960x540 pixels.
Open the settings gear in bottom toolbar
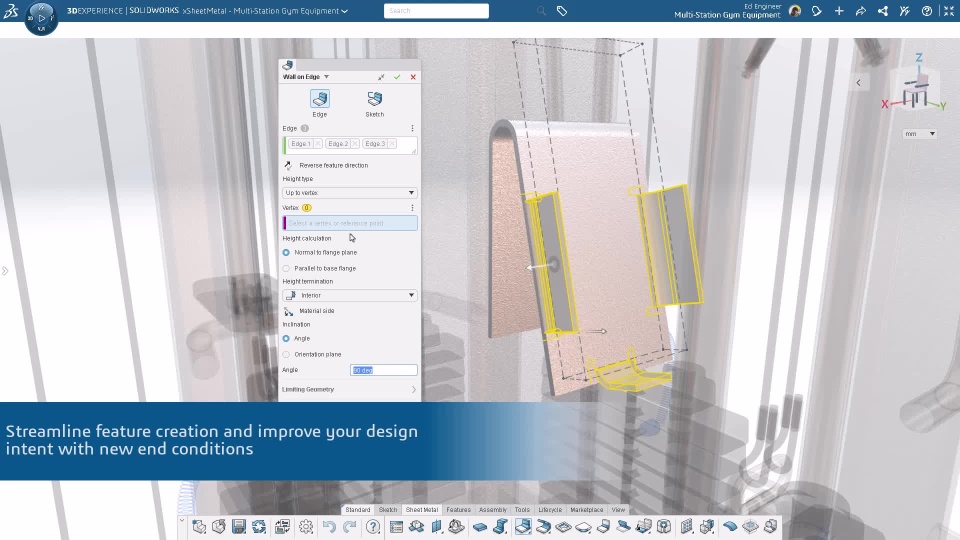[x=306, y=527]
